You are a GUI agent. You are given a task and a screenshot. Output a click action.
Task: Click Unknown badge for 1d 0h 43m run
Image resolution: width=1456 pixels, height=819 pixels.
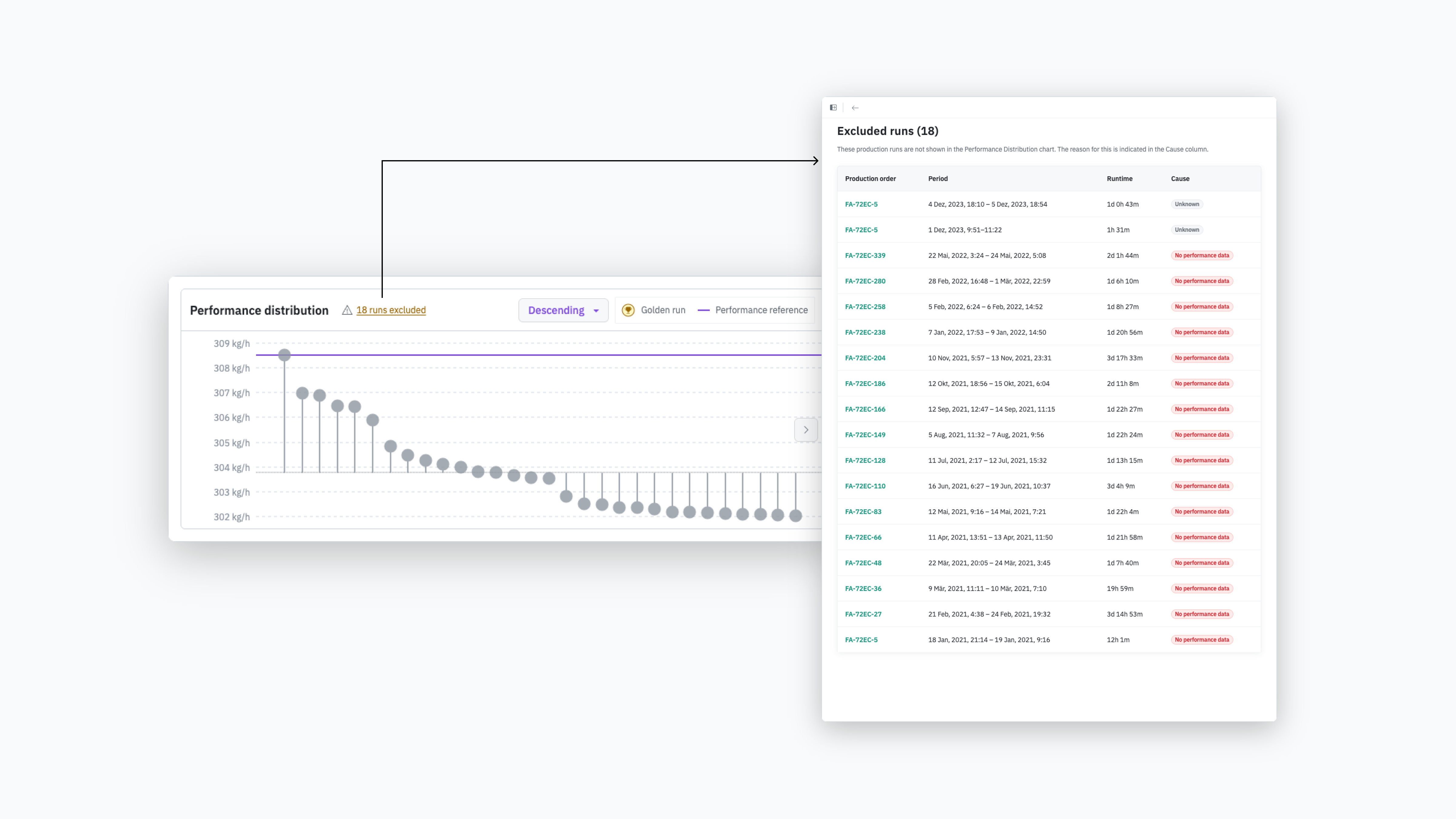1186,204
